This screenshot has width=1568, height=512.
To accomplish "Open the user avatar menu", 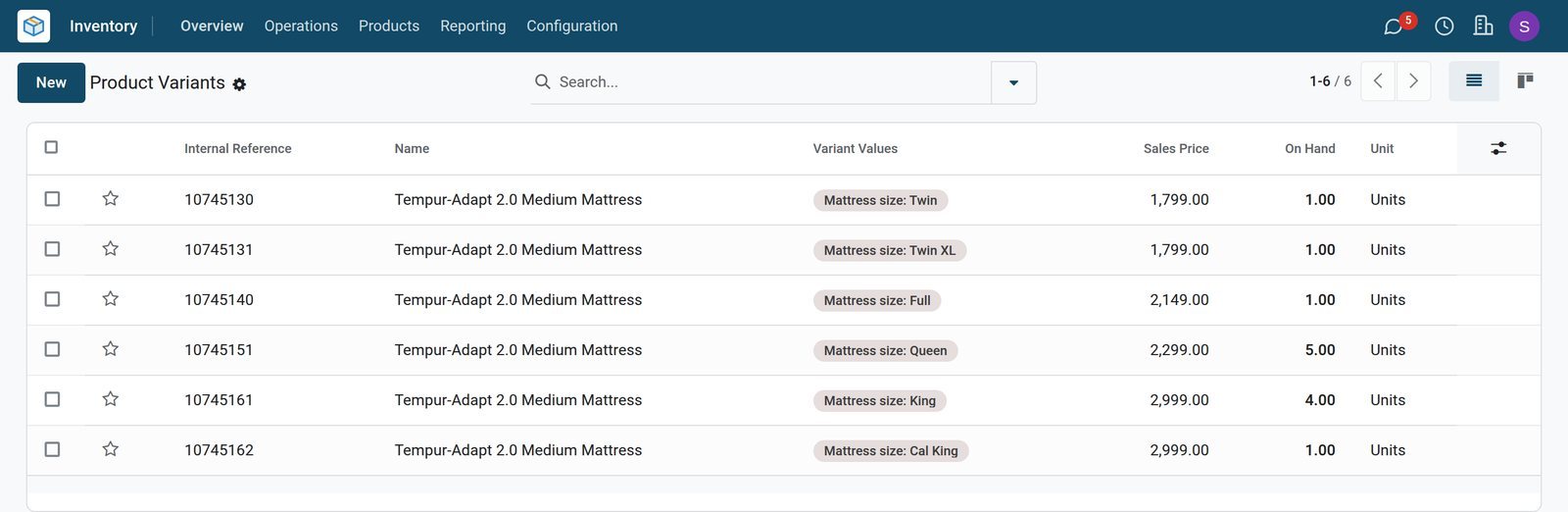I will pos(1524,26).
